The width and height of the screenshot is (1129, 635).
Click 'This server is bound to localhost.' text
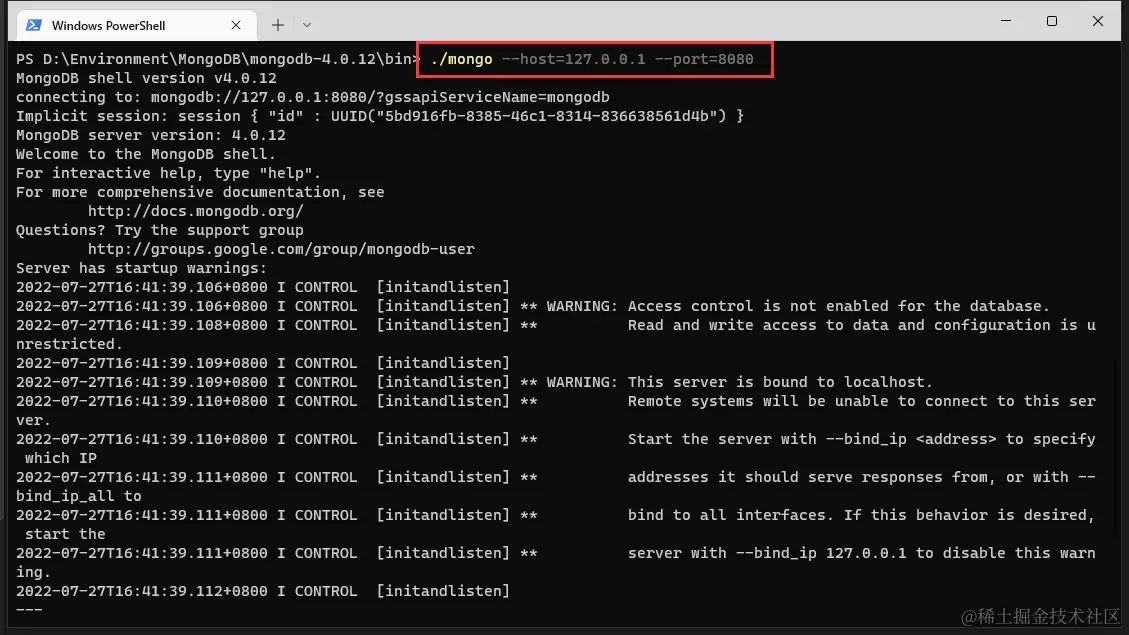coord(780,382)
